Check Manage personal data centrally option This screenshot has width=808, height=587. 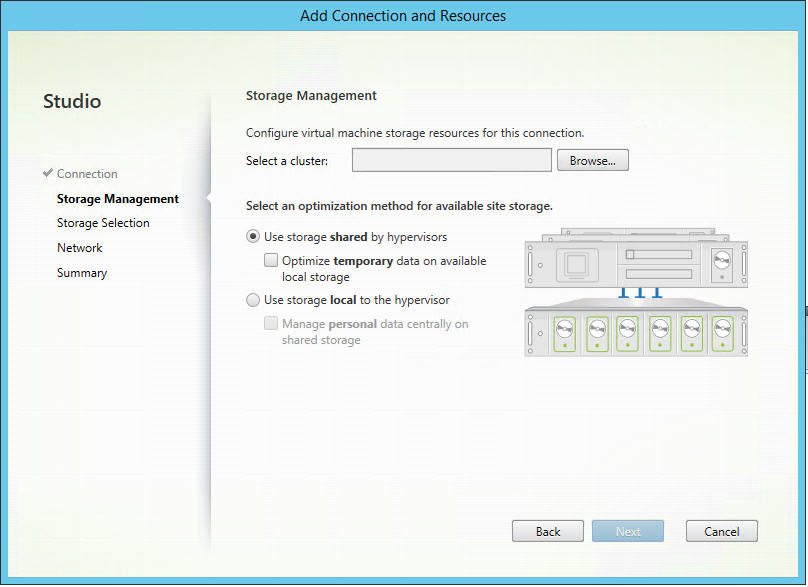coord(271,324)
